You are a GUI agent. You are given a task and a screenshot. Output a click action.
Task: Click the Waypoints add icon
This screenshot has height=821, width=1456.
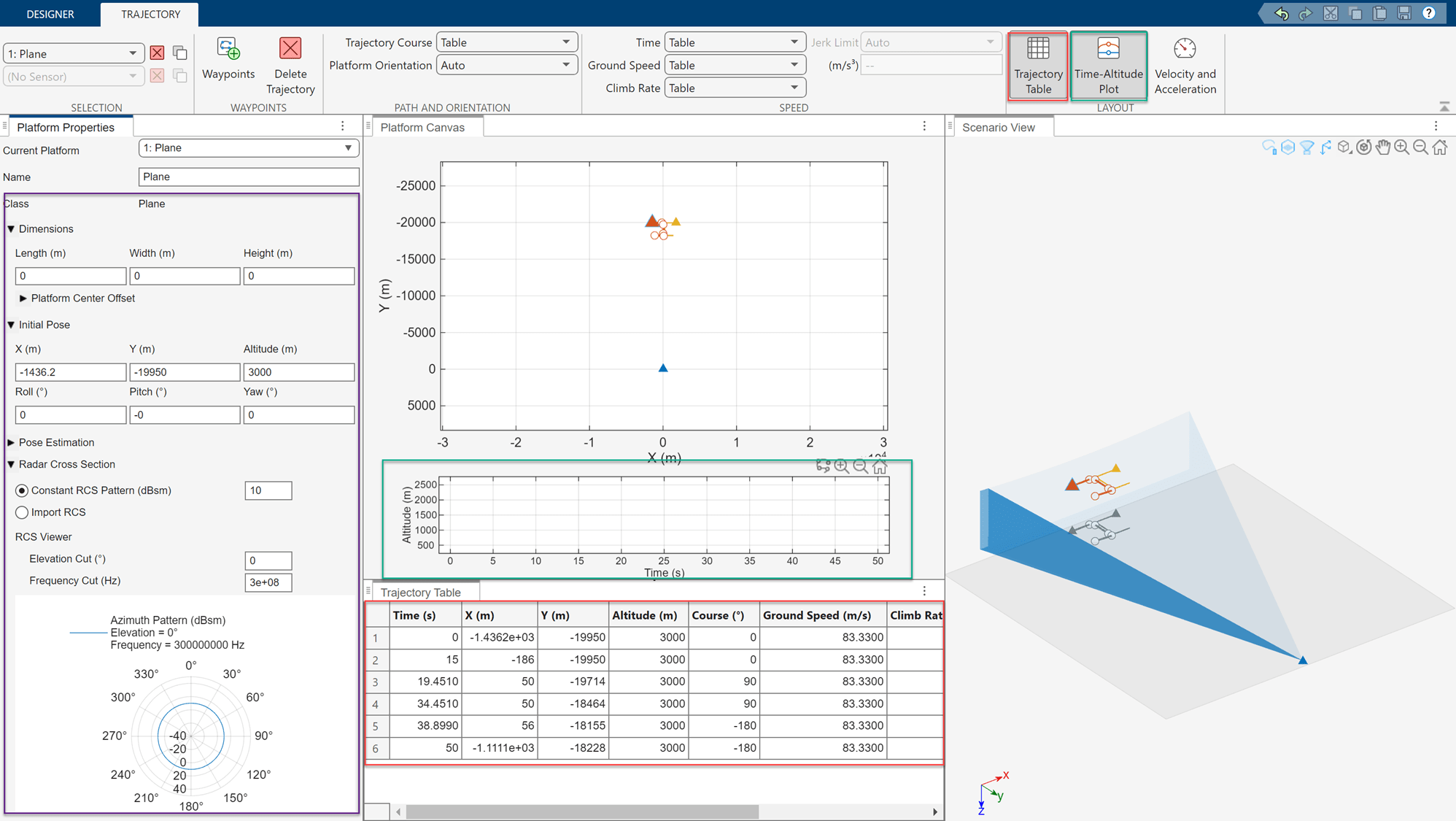(228, 50)
